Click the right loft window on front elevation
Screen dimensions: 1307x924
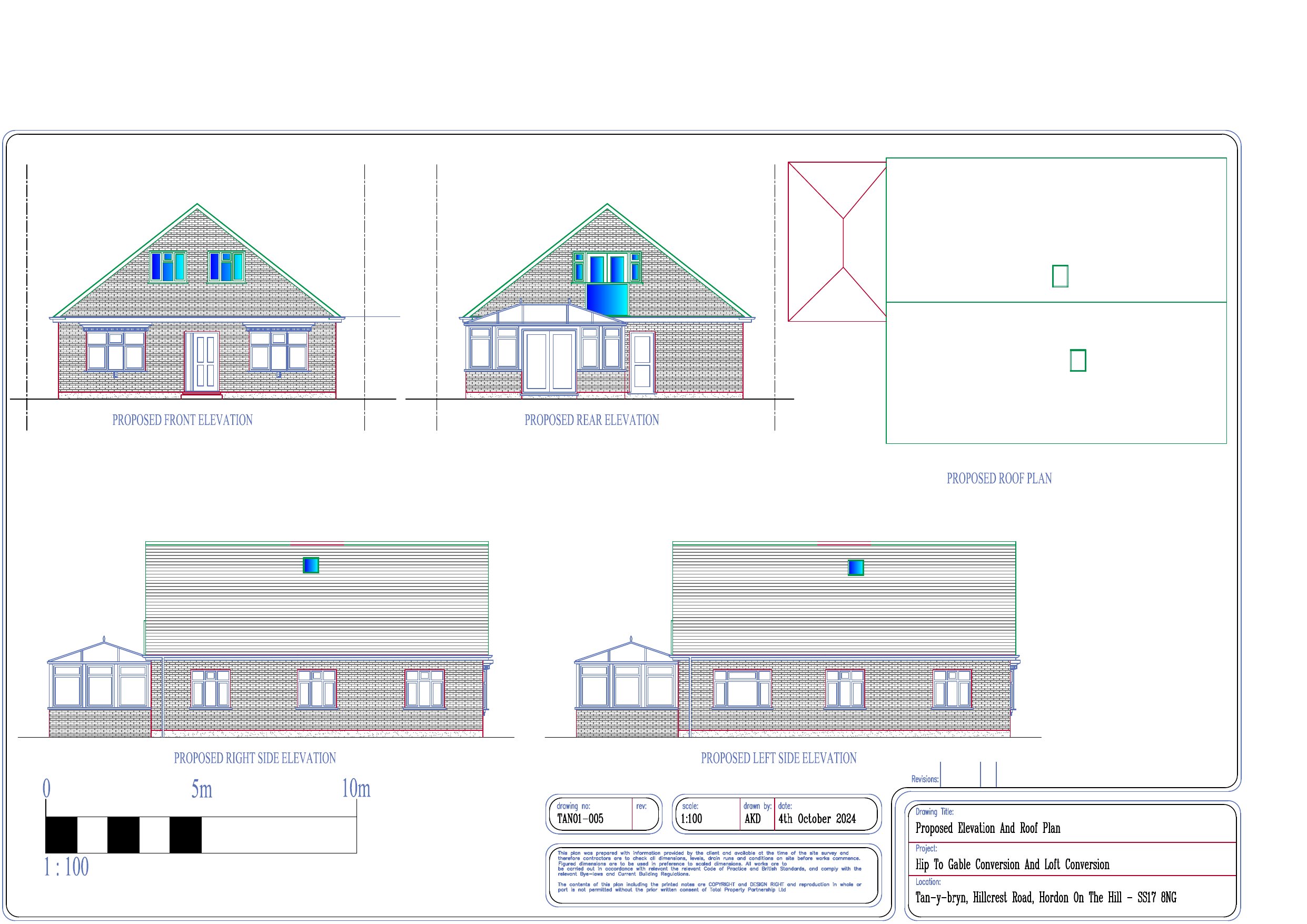[226, 266]
